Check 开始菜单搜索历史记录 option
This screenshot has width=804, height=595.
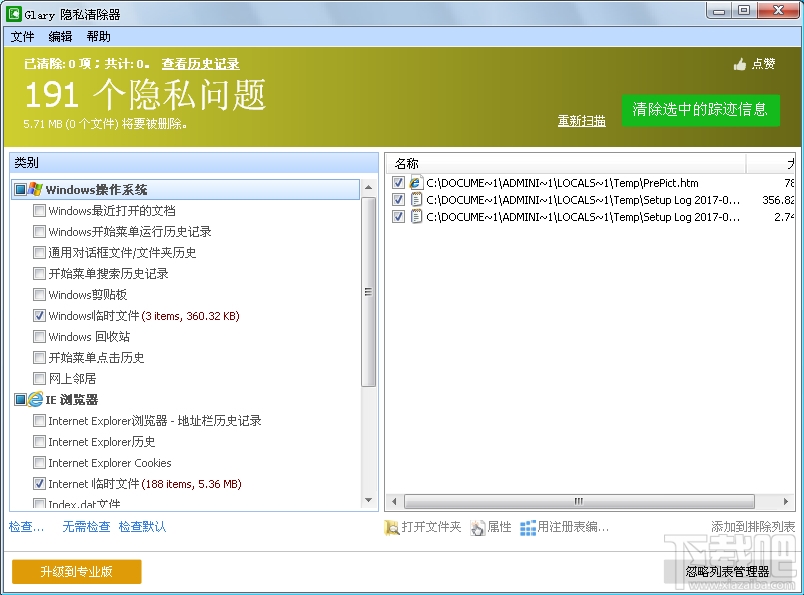point(39,274)
